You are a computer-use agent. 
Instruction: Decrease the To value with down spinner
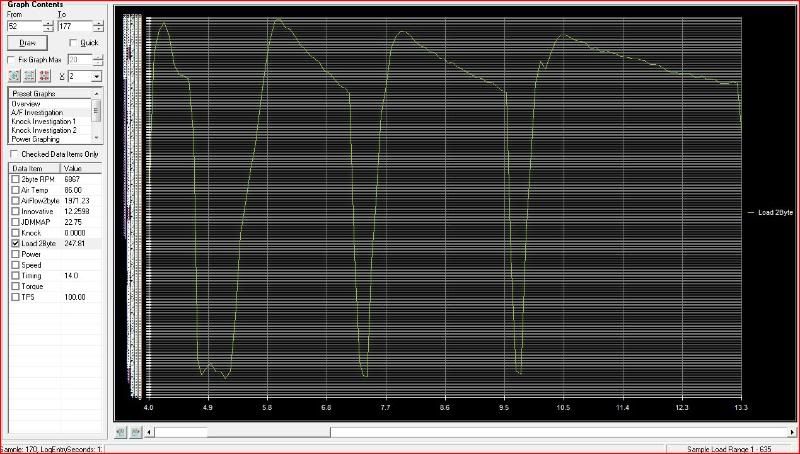[99, 30]
